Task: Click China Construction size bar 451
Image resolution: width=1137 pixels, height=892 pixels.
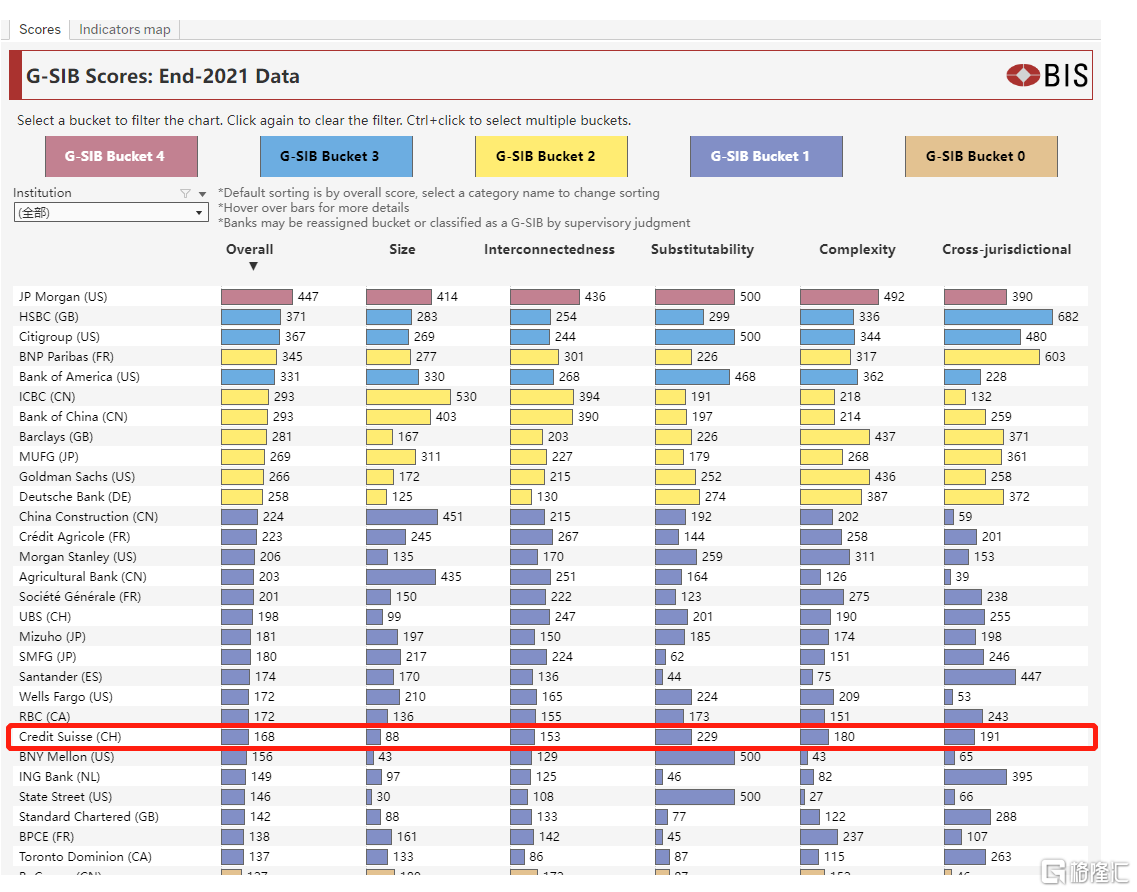Action: coord(402,517)
